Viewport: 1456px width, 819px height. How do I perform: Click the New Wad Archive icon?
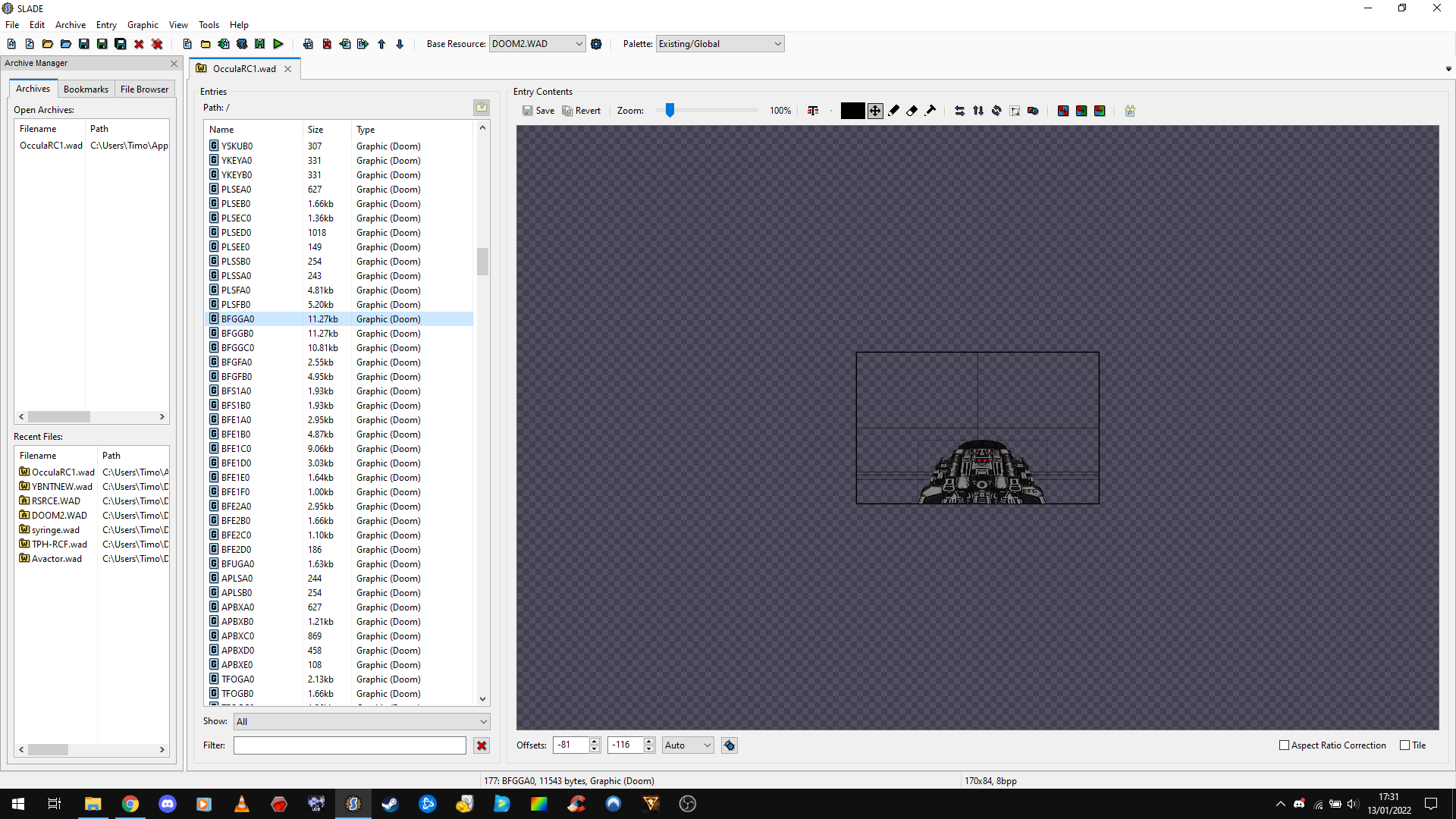pos(11,44)
